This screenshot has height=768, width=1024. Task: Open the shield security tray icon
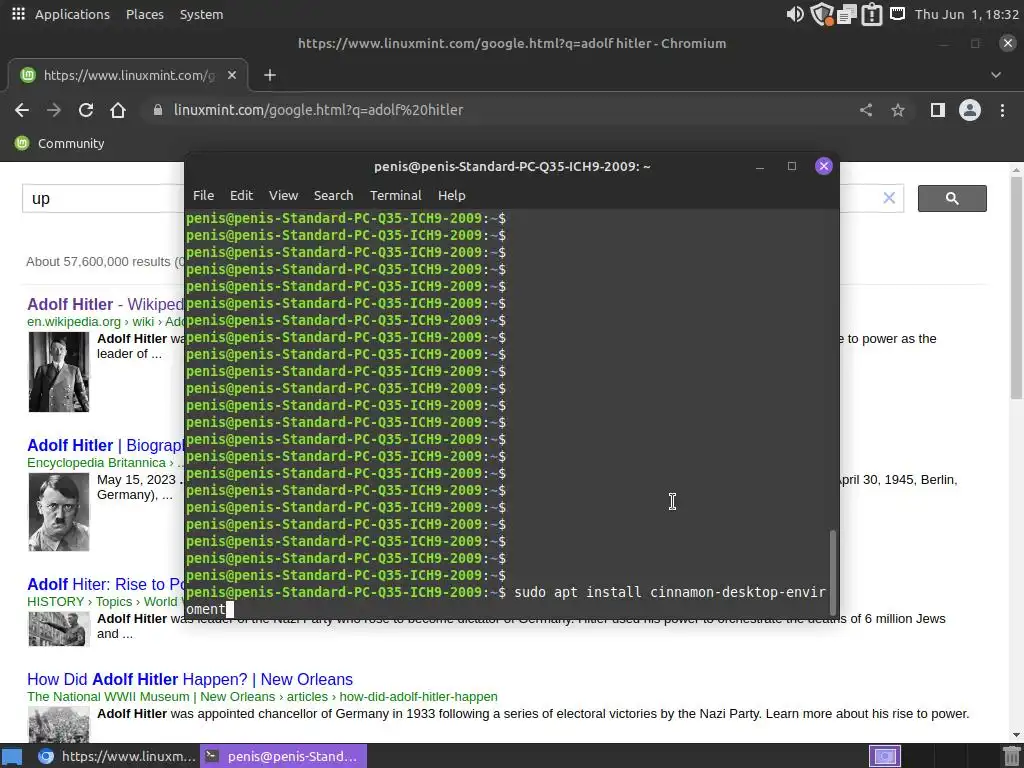pyautogui.click(x=821, y=14)
